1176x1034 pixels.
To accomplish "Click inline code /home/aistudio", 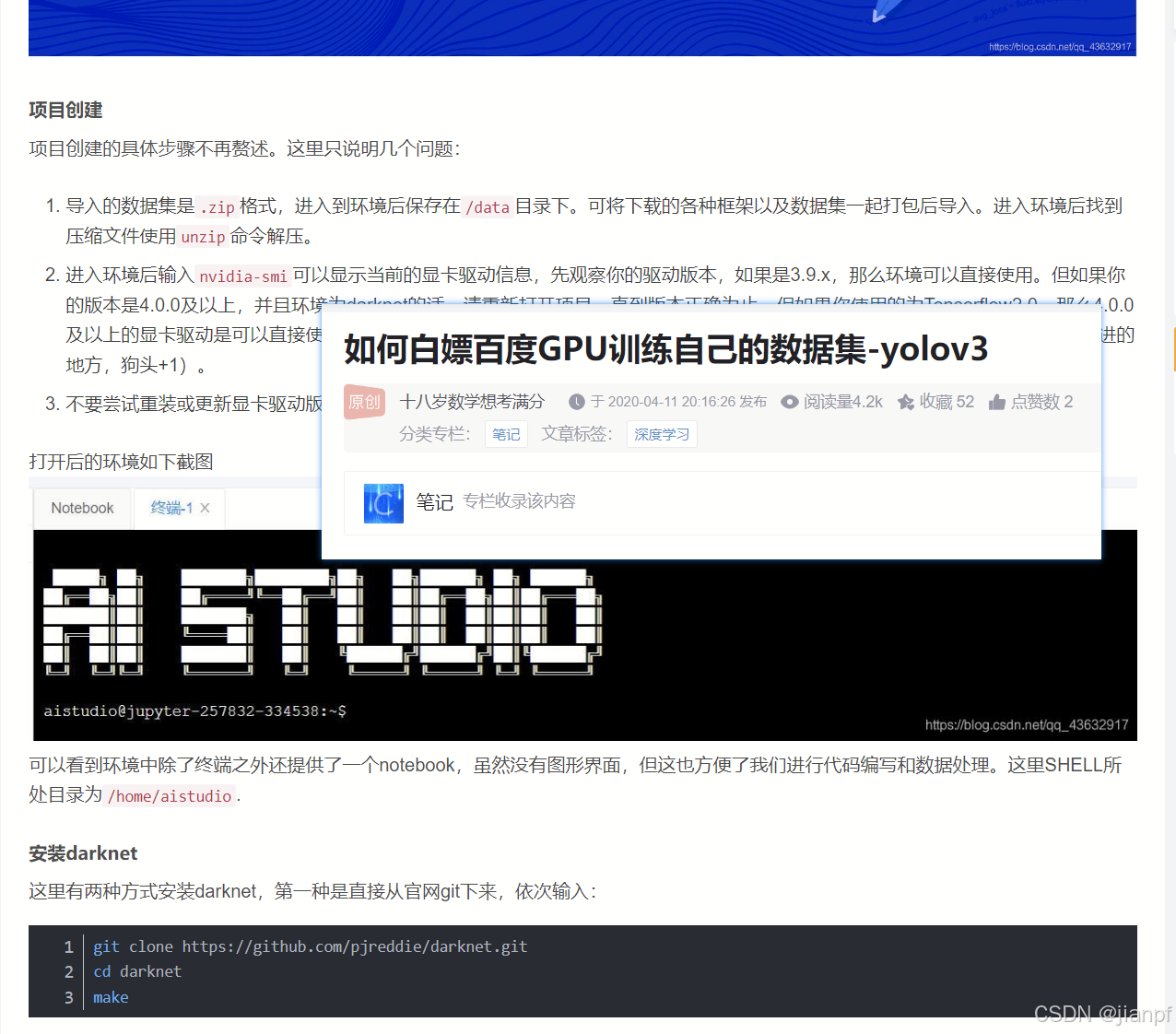I will (x=170, y=796).
